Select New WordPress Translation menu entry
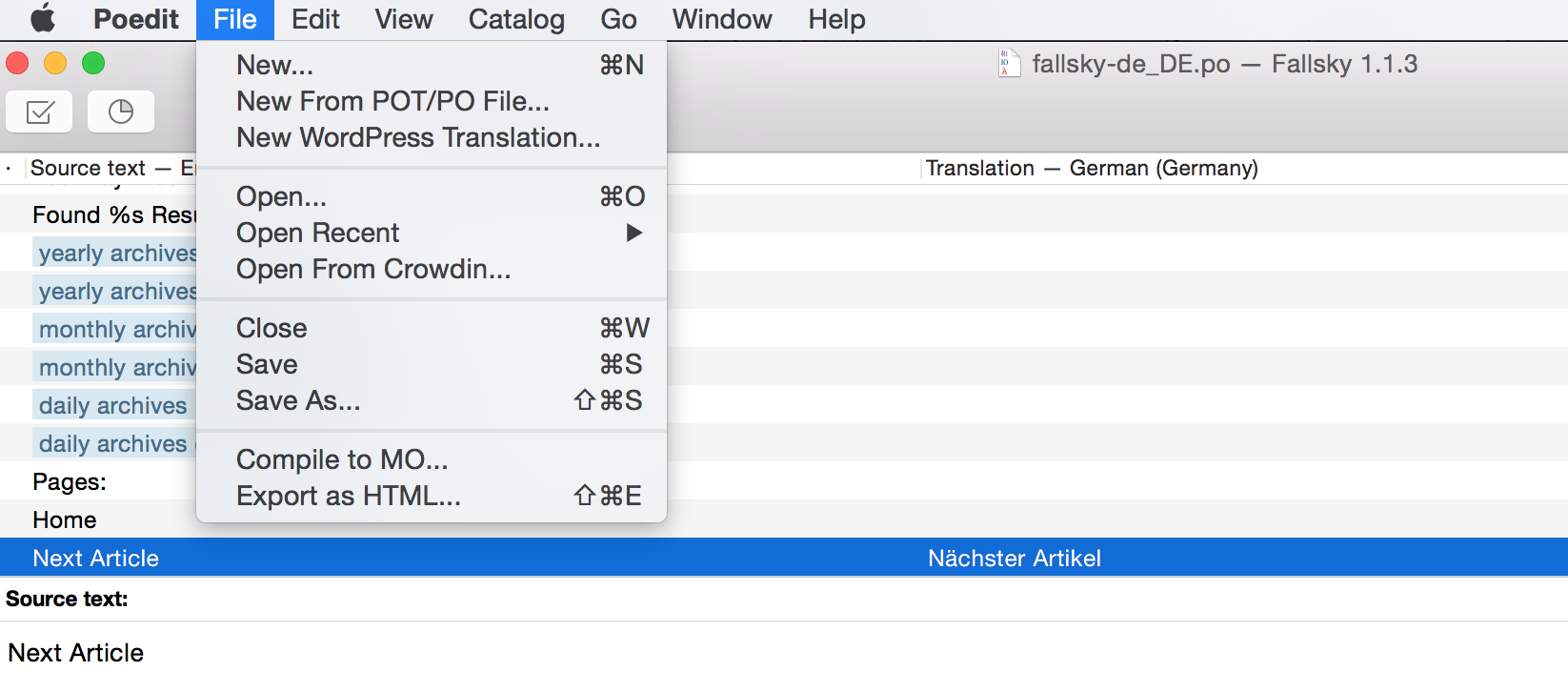The height and width of the screenshot is (692, 1568). tap(418, 137)
